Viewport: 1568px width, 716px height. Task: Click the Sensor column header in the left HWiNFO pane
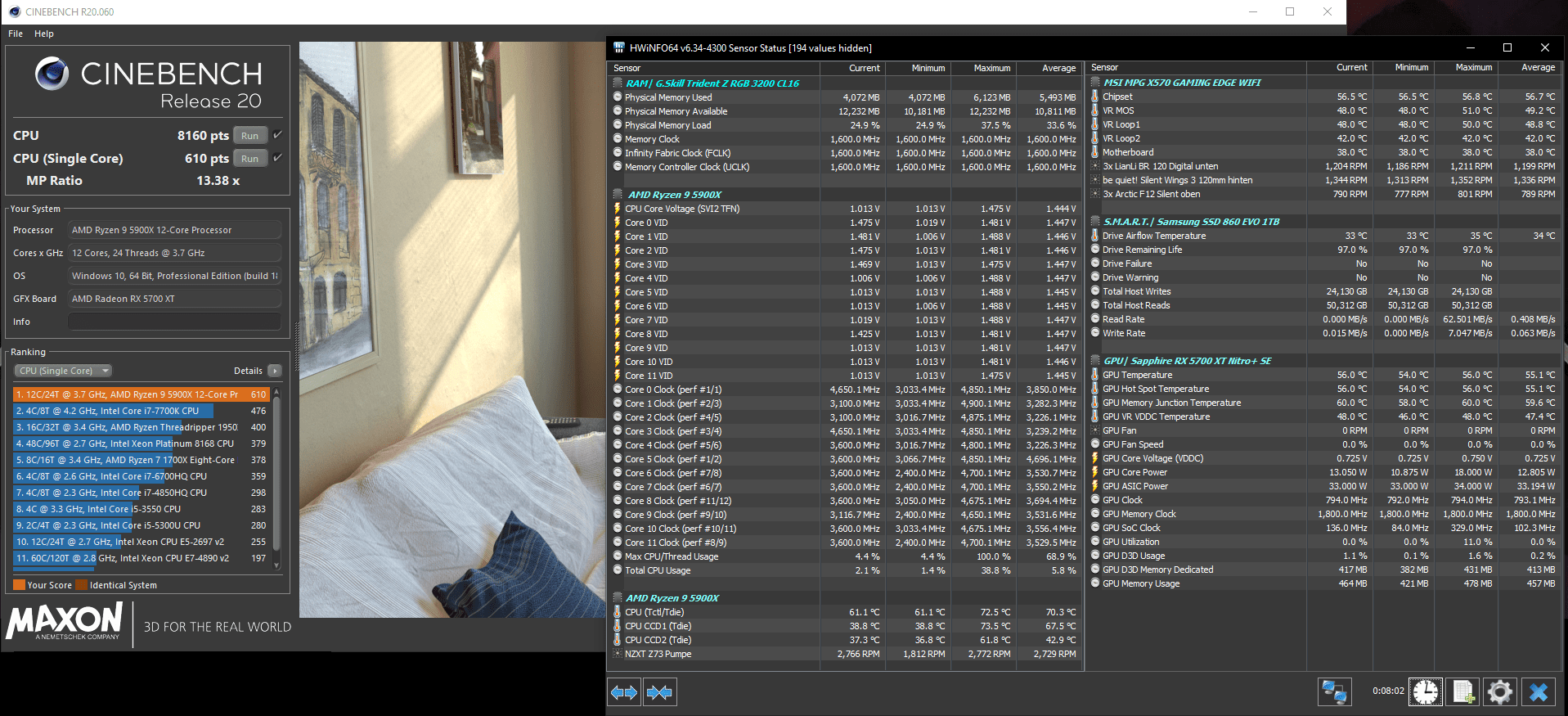[714, 68]
